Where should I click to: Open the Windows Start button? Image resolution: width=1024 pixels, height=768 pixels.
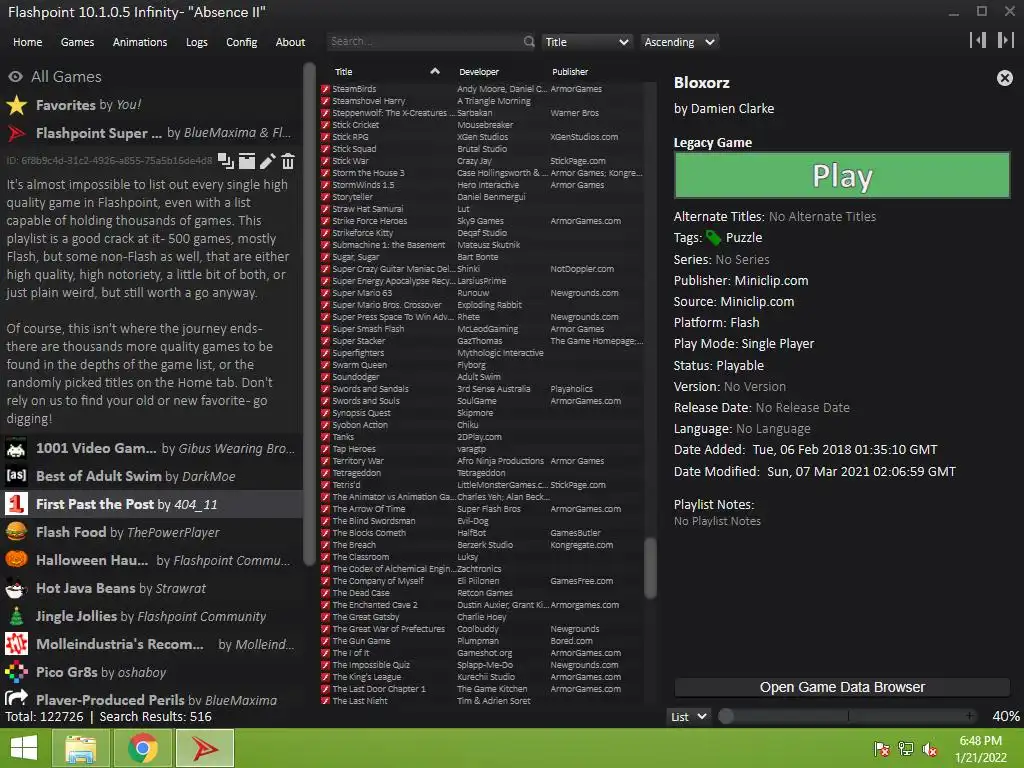click(x=24, y=748)
